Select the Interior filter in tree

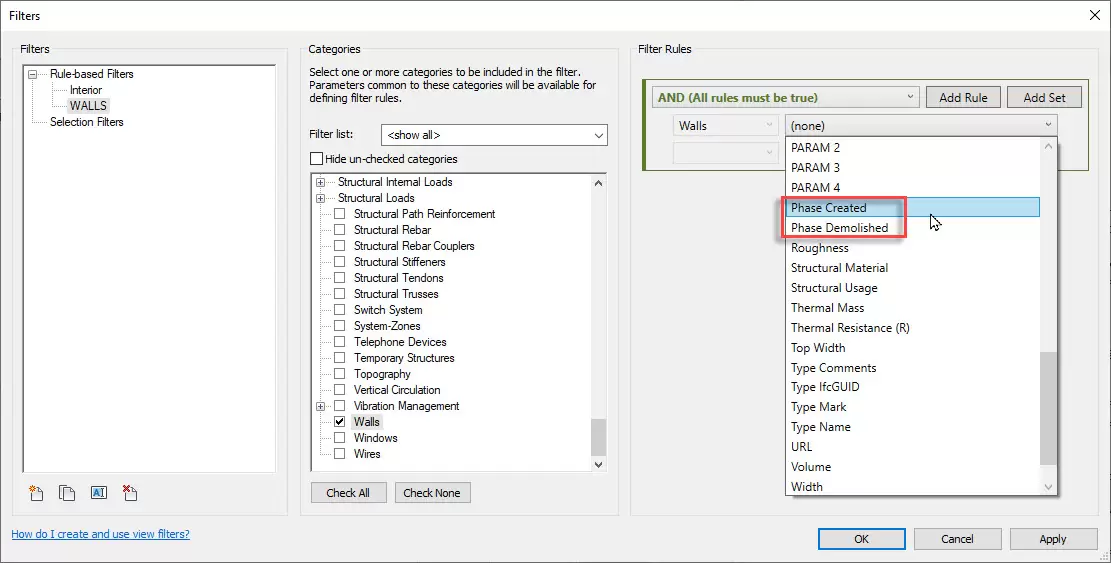86,90
